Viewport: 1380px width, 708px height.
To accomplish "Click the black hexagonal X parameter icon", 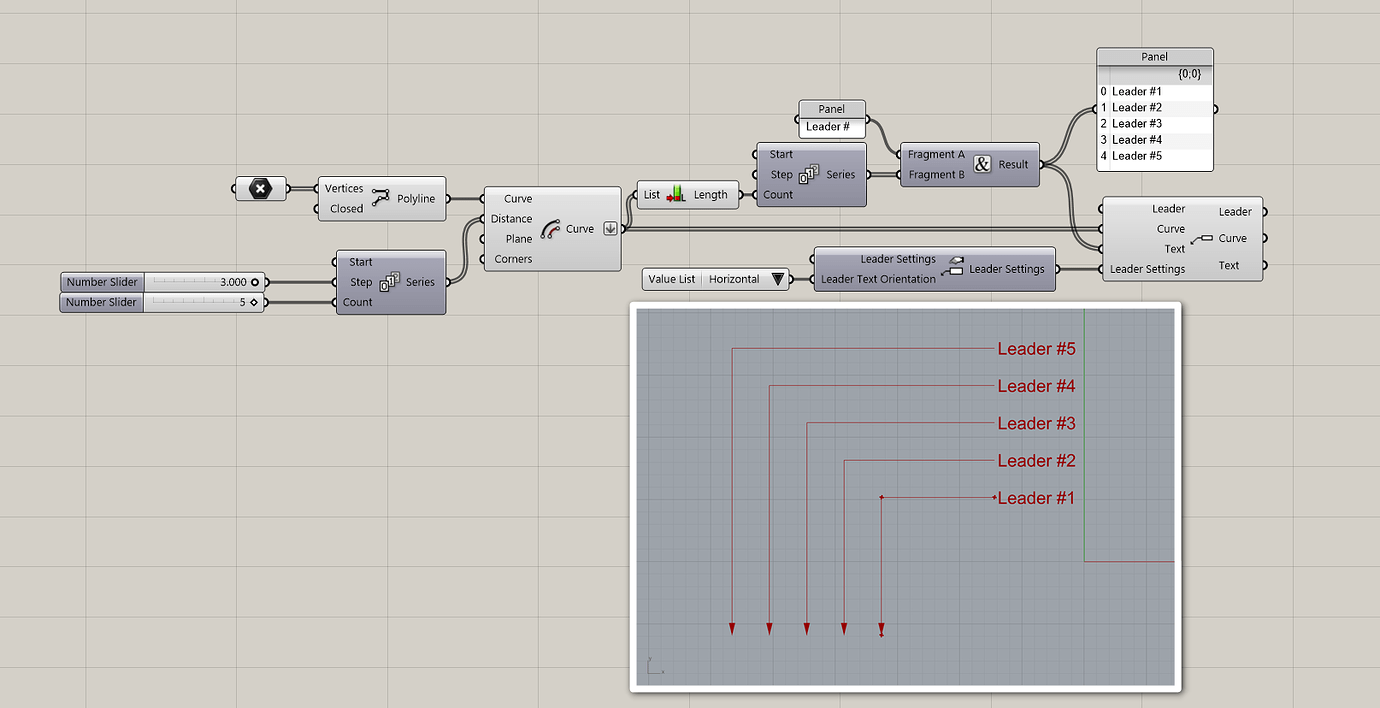I will click(260, 188).
